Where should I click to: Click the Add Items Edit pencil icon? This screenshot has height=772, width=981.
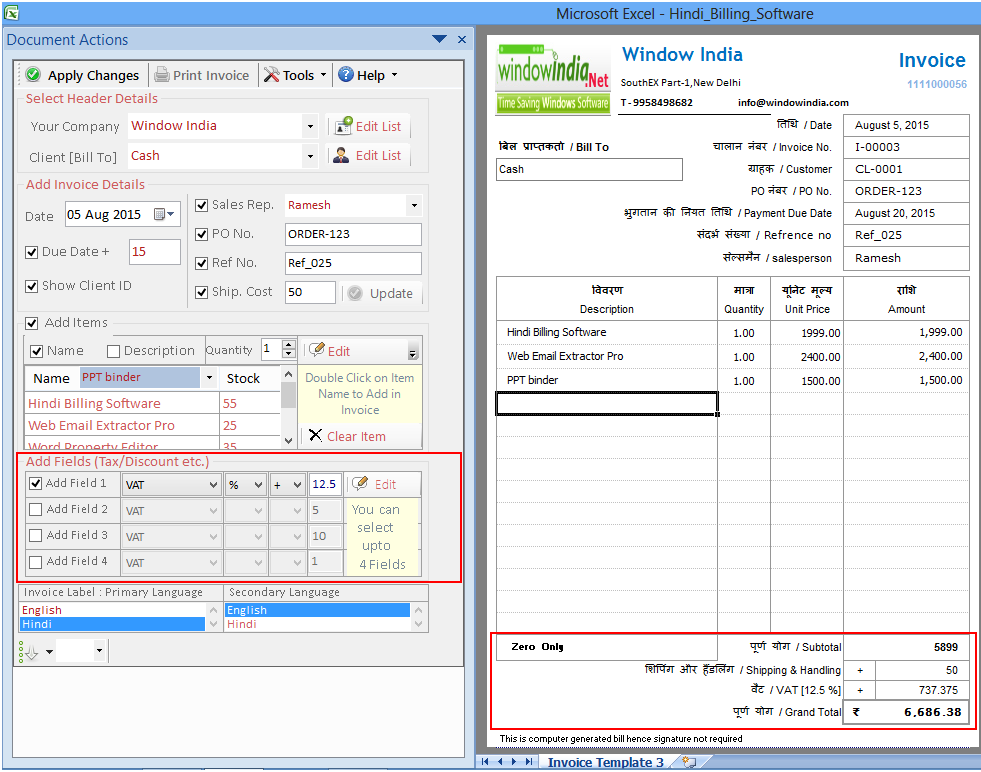317,350
